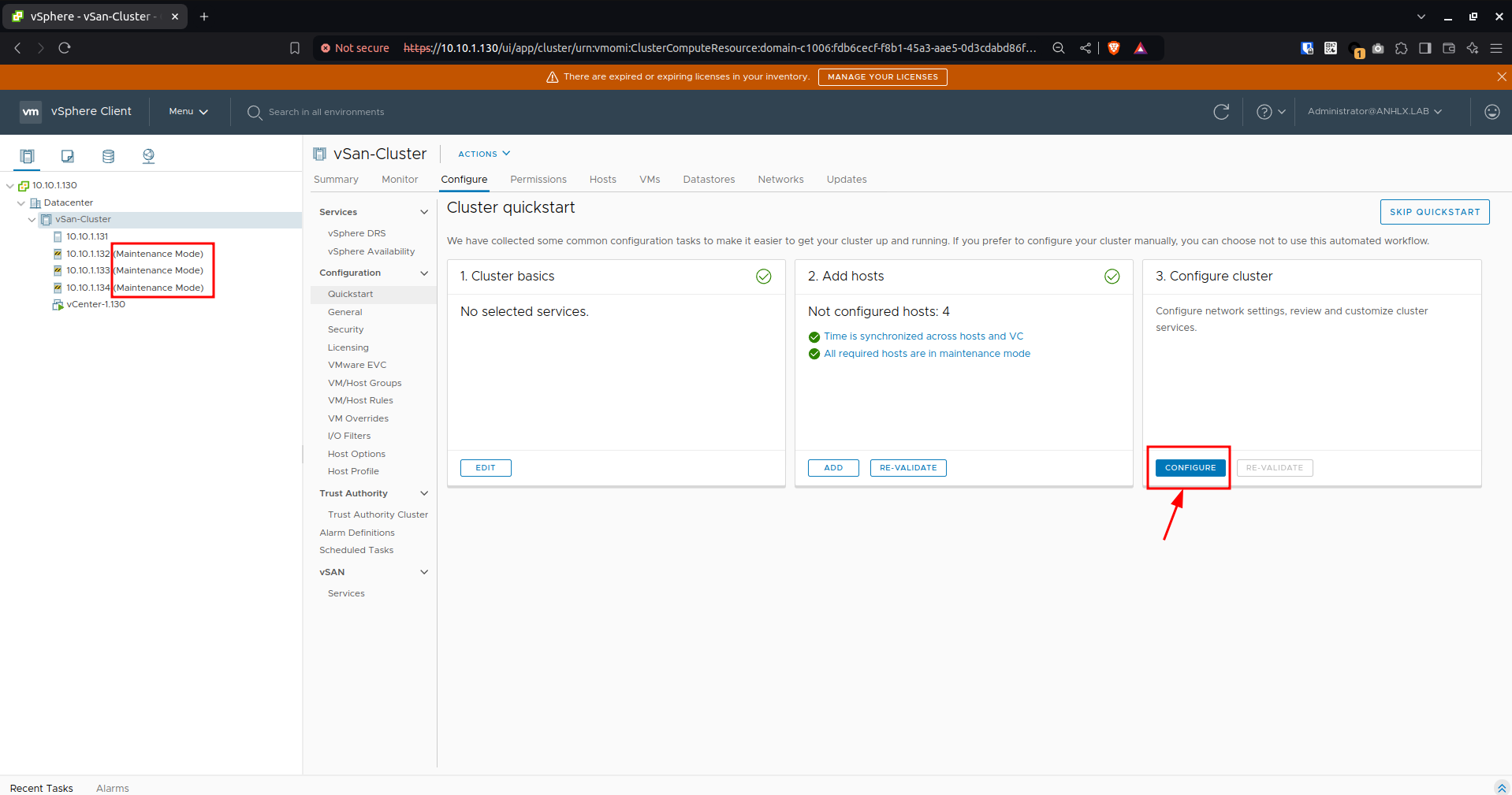
Task: Open the Datastores tab
Action: [709, 180]
